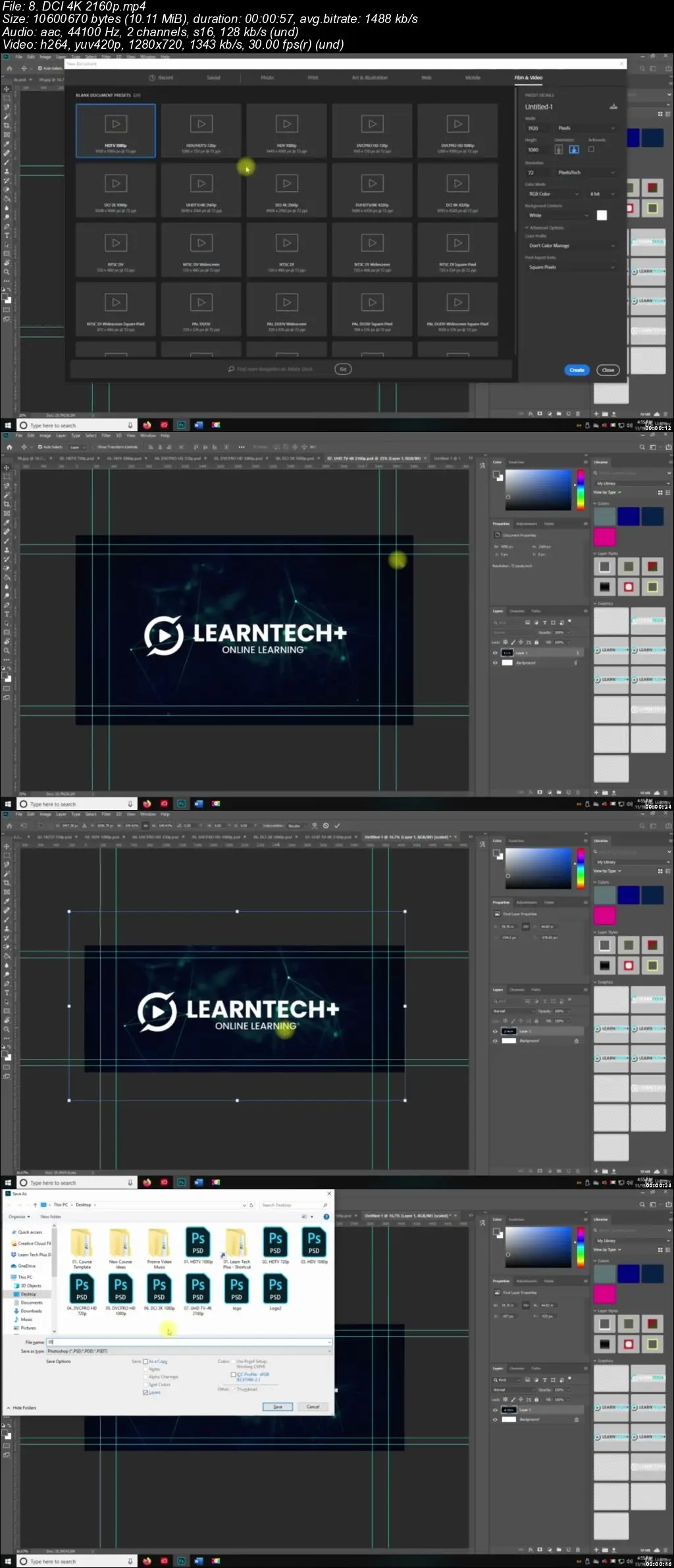Choose portrait orientation in New Document dialog
Screen dimensions: 674x1568
(559, 149)
